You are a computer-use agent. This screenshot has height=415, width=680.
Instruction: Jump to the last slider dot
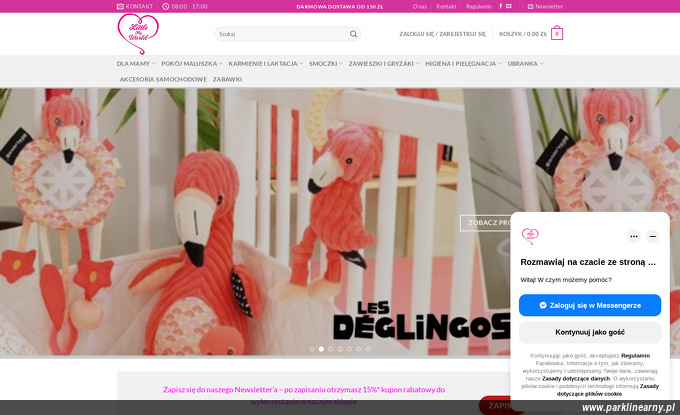(x=368, y=349)
